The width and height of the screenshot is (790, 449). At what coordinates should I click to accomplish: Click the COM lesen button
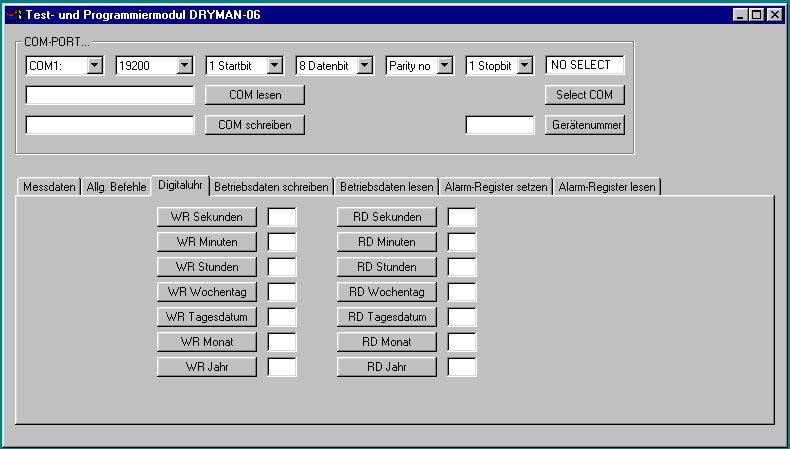pos(255,95)
